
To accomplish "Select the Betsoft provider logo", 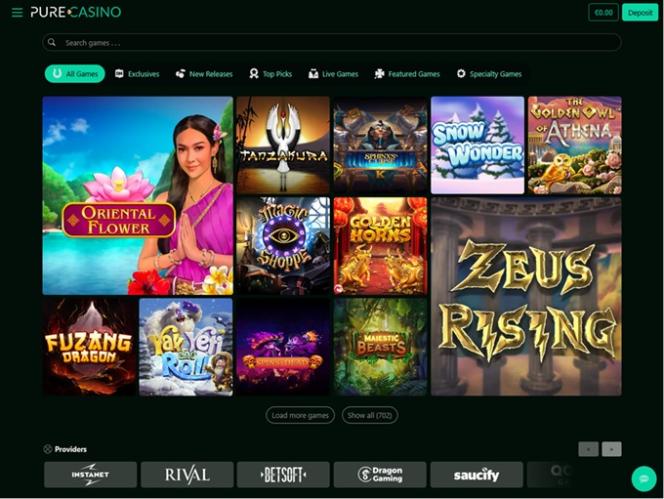I will click(x=283, y=474).
